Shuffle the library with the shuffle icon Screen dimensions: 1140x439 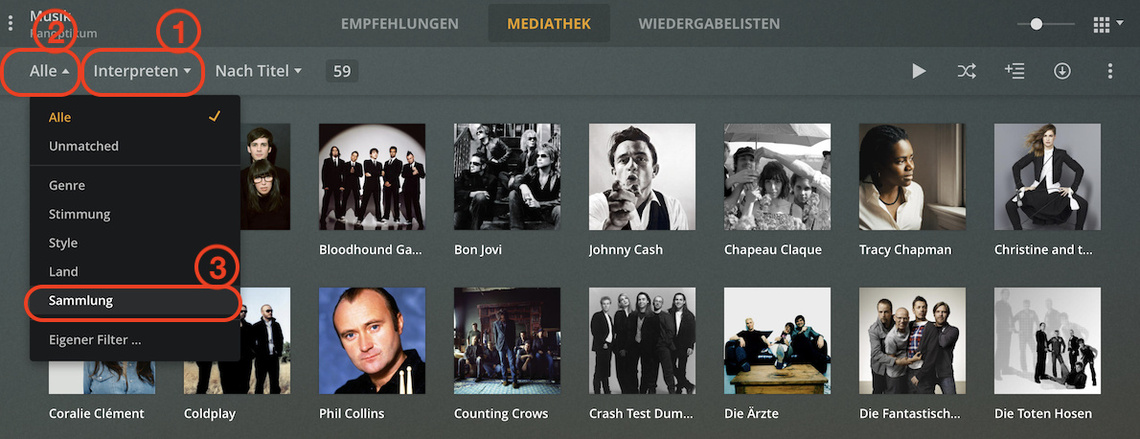pyautogui.click(x=966, y=71)
